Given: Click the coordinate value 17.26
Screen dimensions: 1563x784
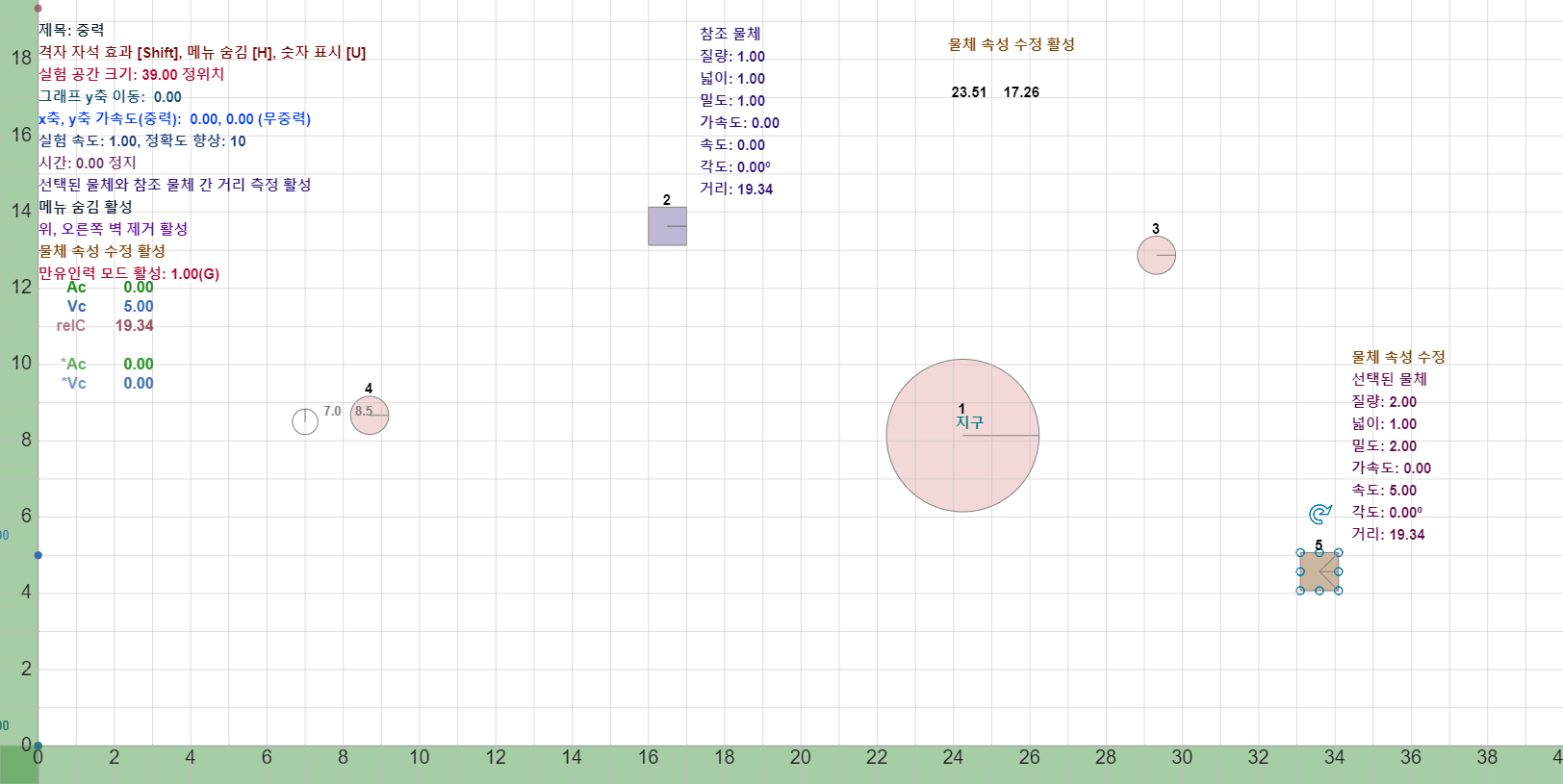Looking at the screenshot, I should [1021, 92].
